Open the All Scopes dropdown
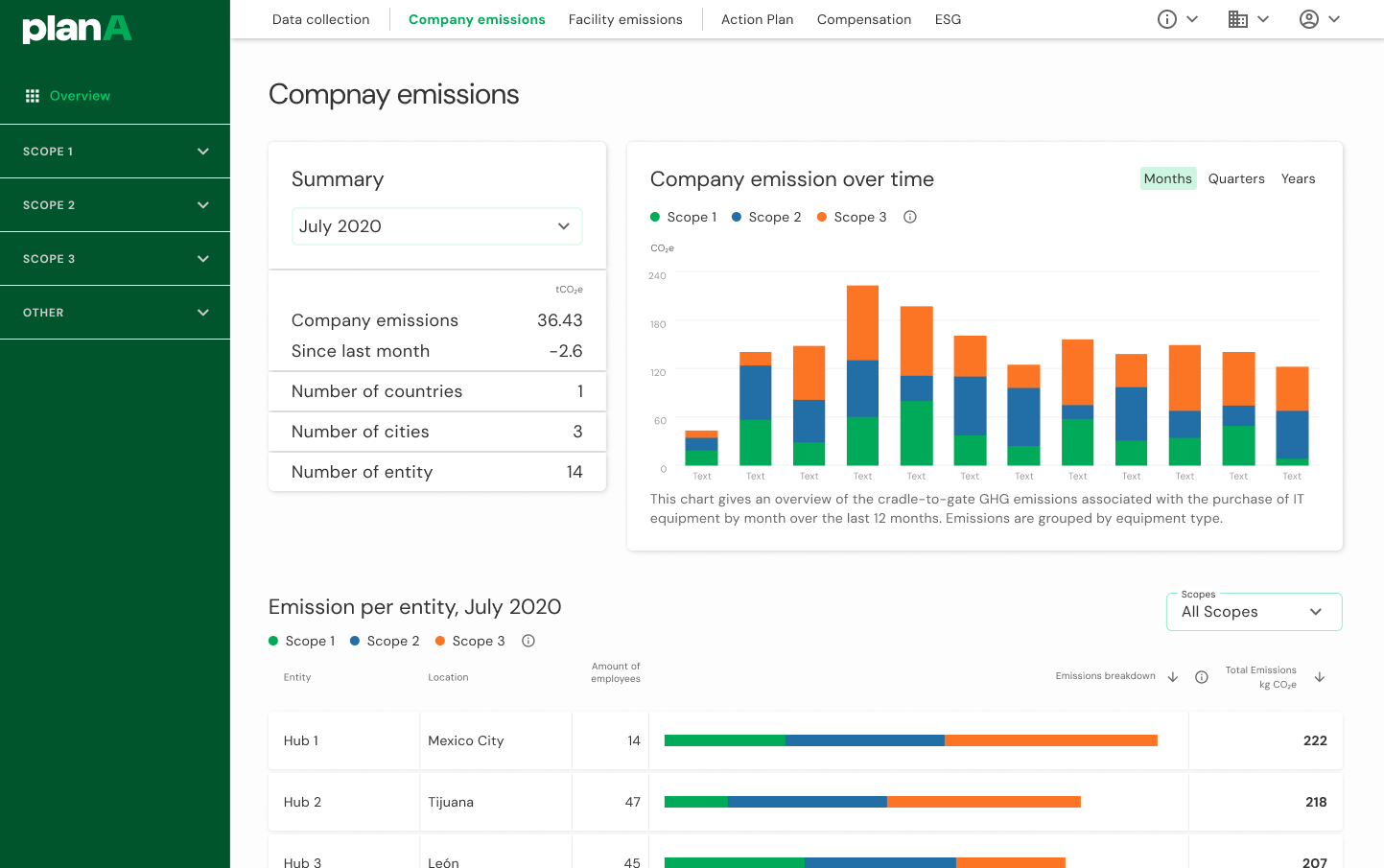 click(x=1254, y=611)
